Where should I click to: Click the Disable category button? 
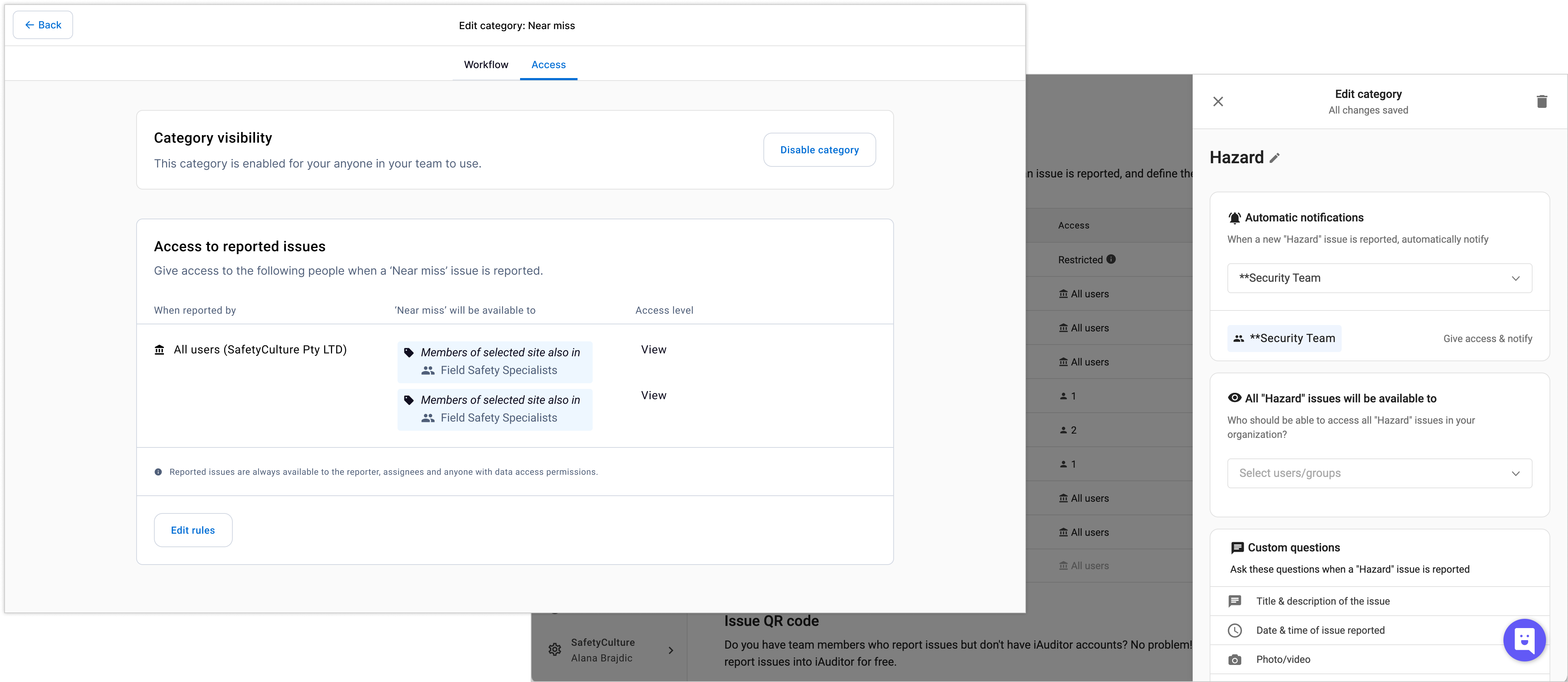point(819,150)
